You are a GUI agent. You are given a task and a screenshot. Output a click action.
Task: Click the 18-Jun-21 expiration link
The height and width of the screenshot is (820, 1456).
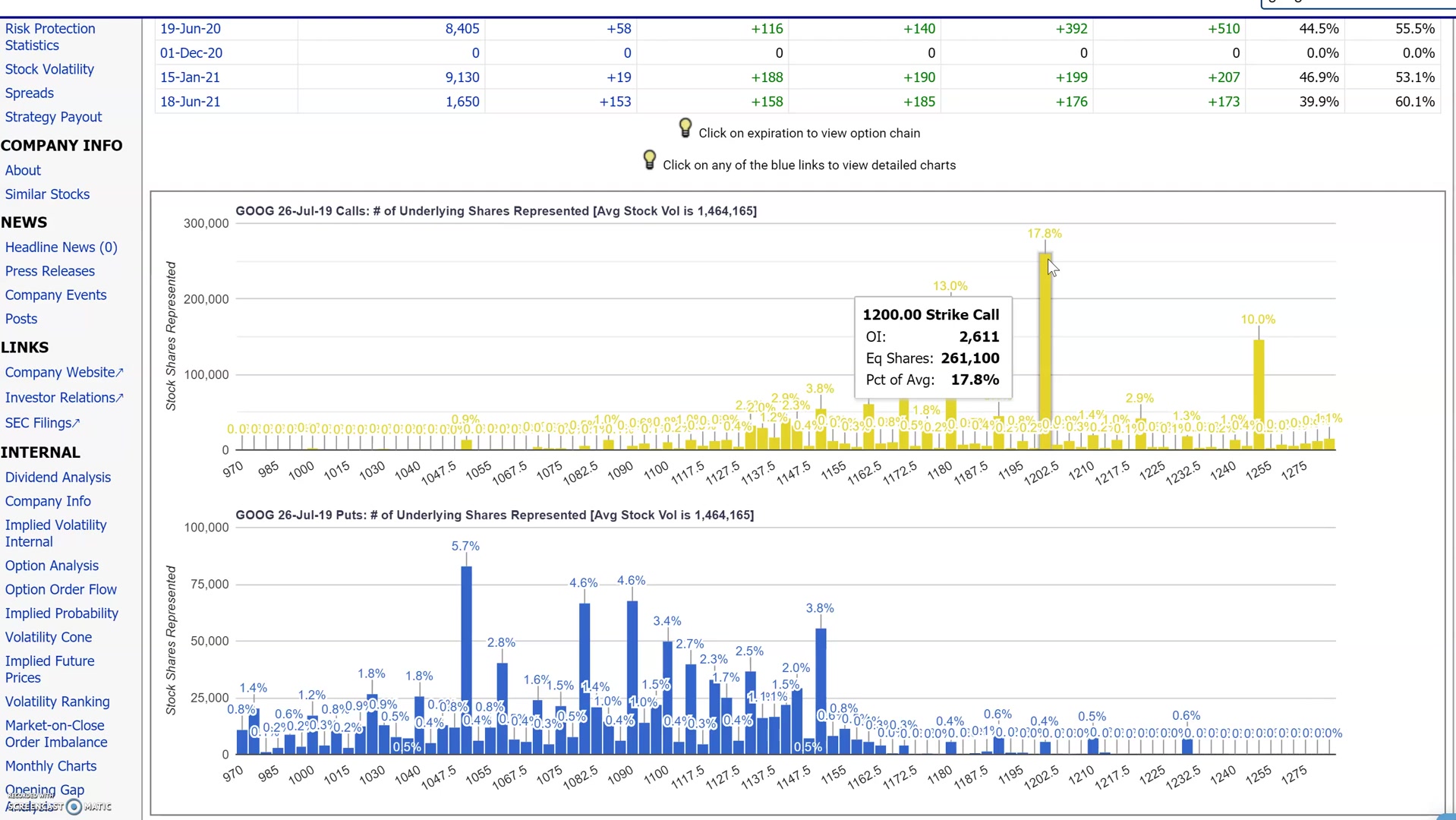190,102
